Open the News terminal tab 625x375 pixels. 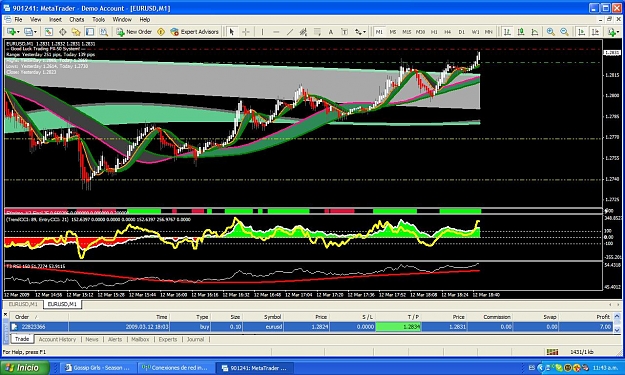[92, 339]
